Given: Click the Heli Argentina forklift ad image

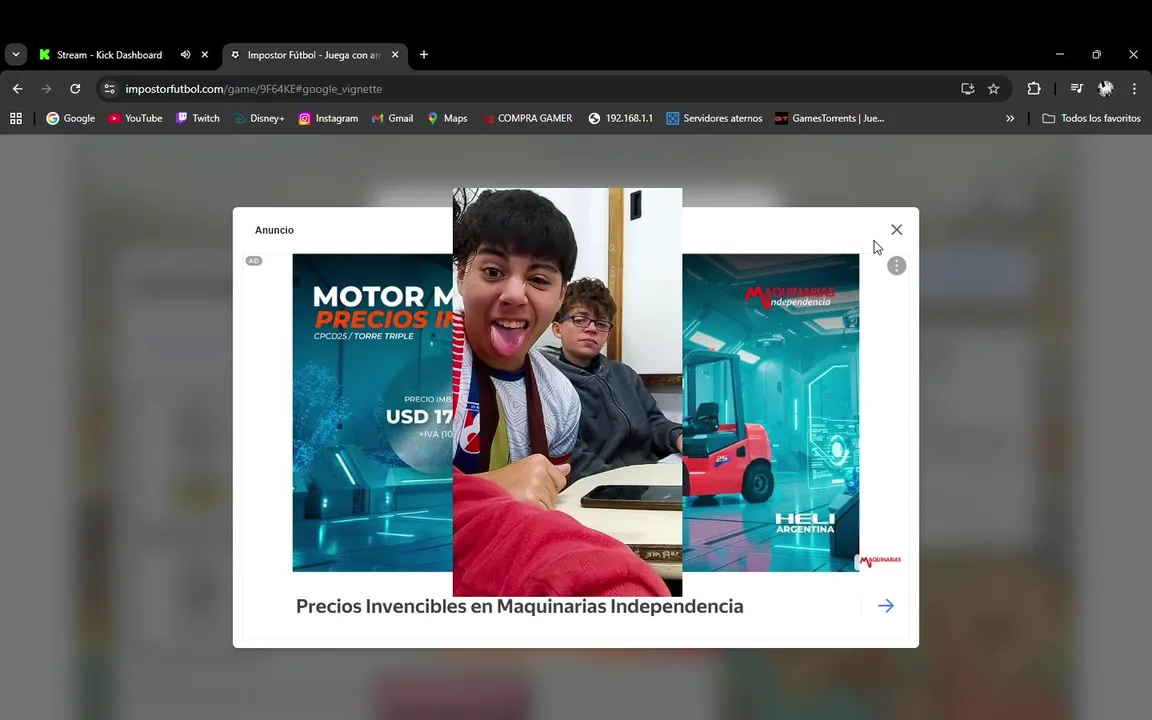Looking at the screenshot, I should click(x=771, y=412).
